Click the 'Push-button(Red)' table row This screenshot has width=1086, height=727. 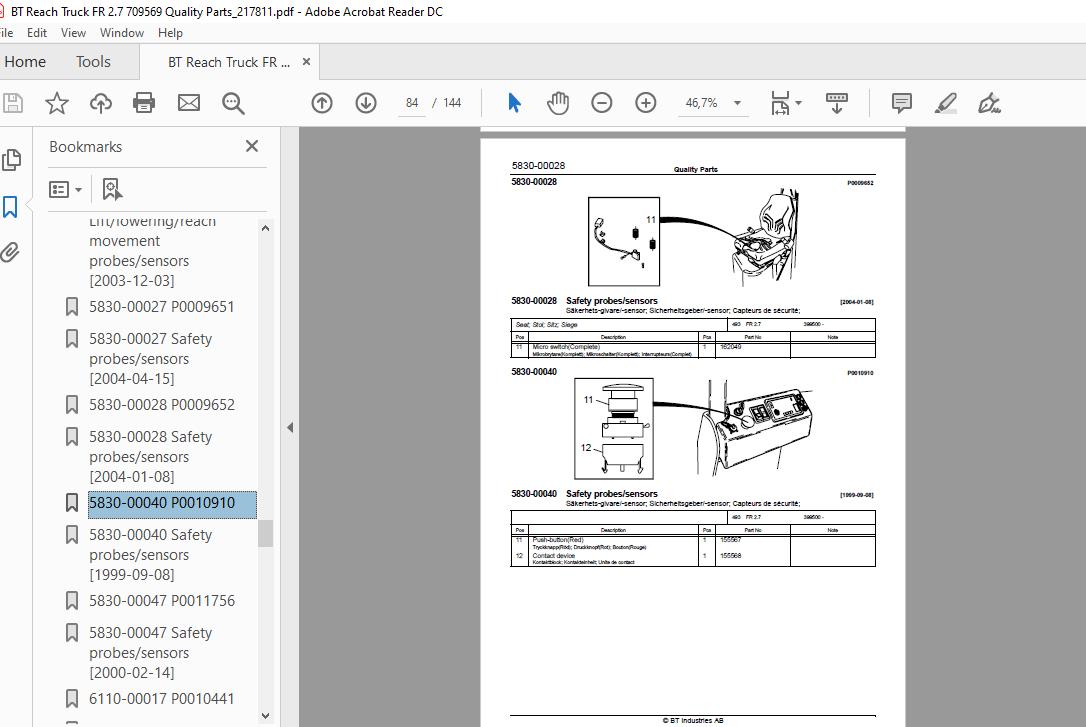click(693, 543)
